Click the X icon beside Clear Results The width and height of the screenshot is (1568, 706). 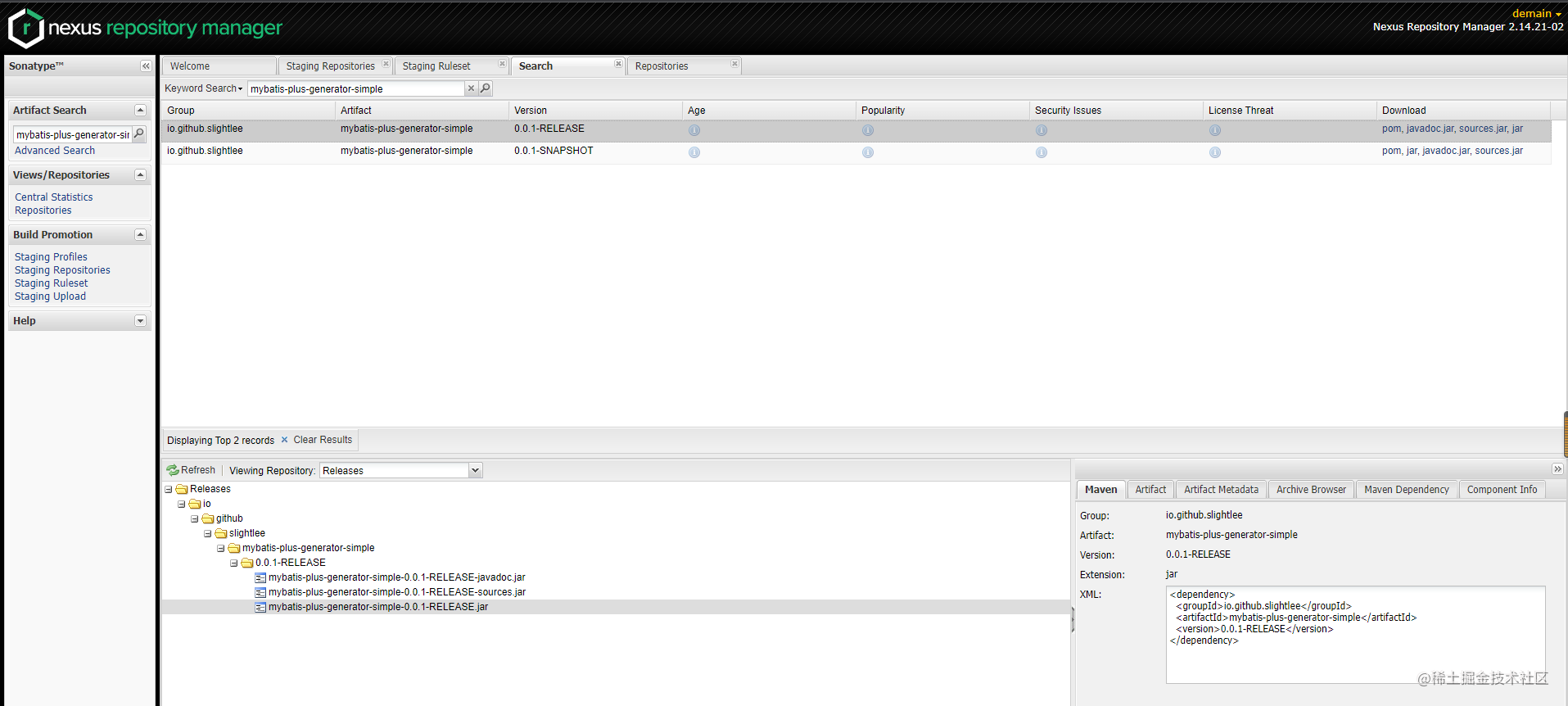(x=284, y=440)
